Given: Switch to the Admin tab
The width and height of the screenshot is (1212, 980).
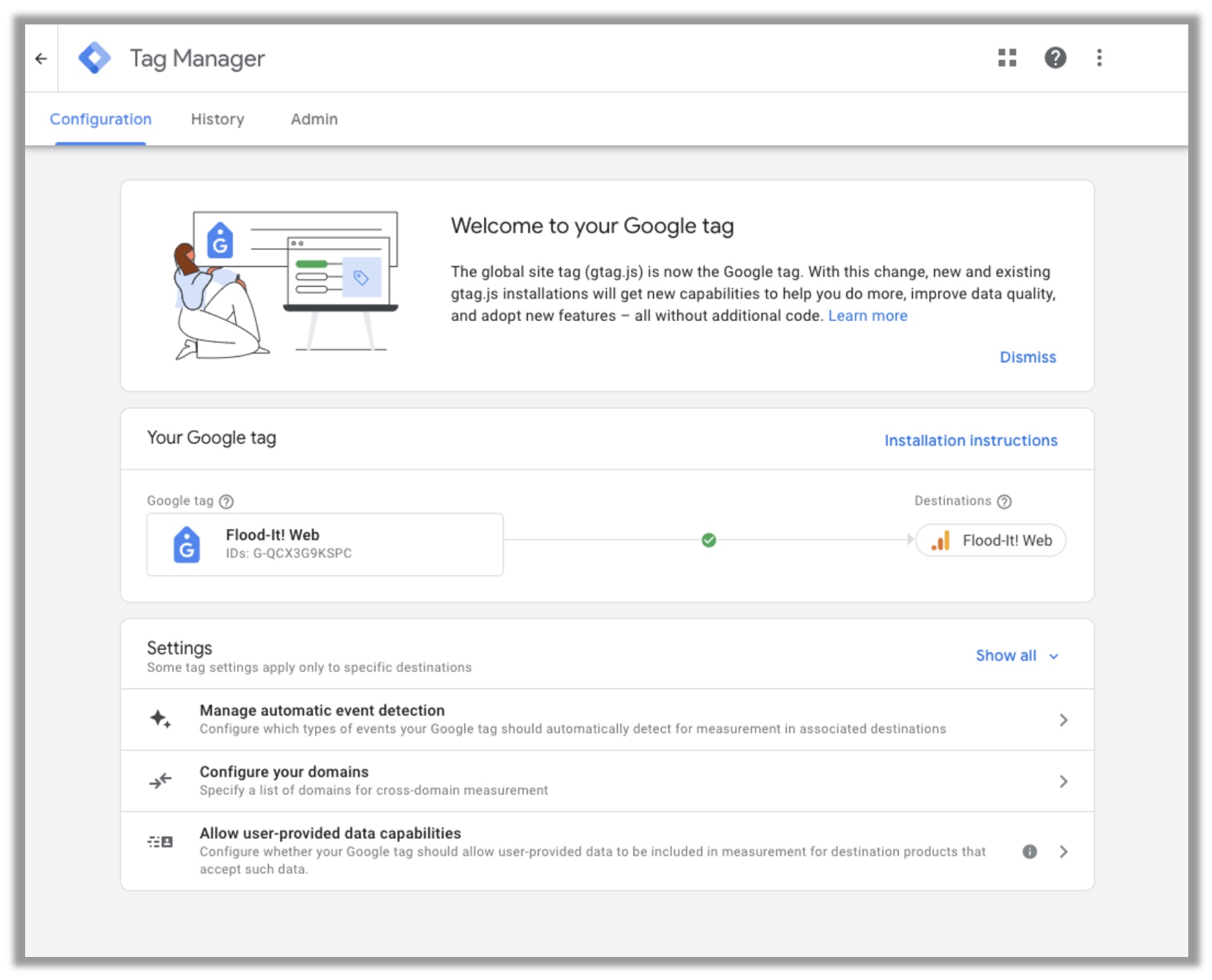Looking at the screenshot, I should coord(314,119).
